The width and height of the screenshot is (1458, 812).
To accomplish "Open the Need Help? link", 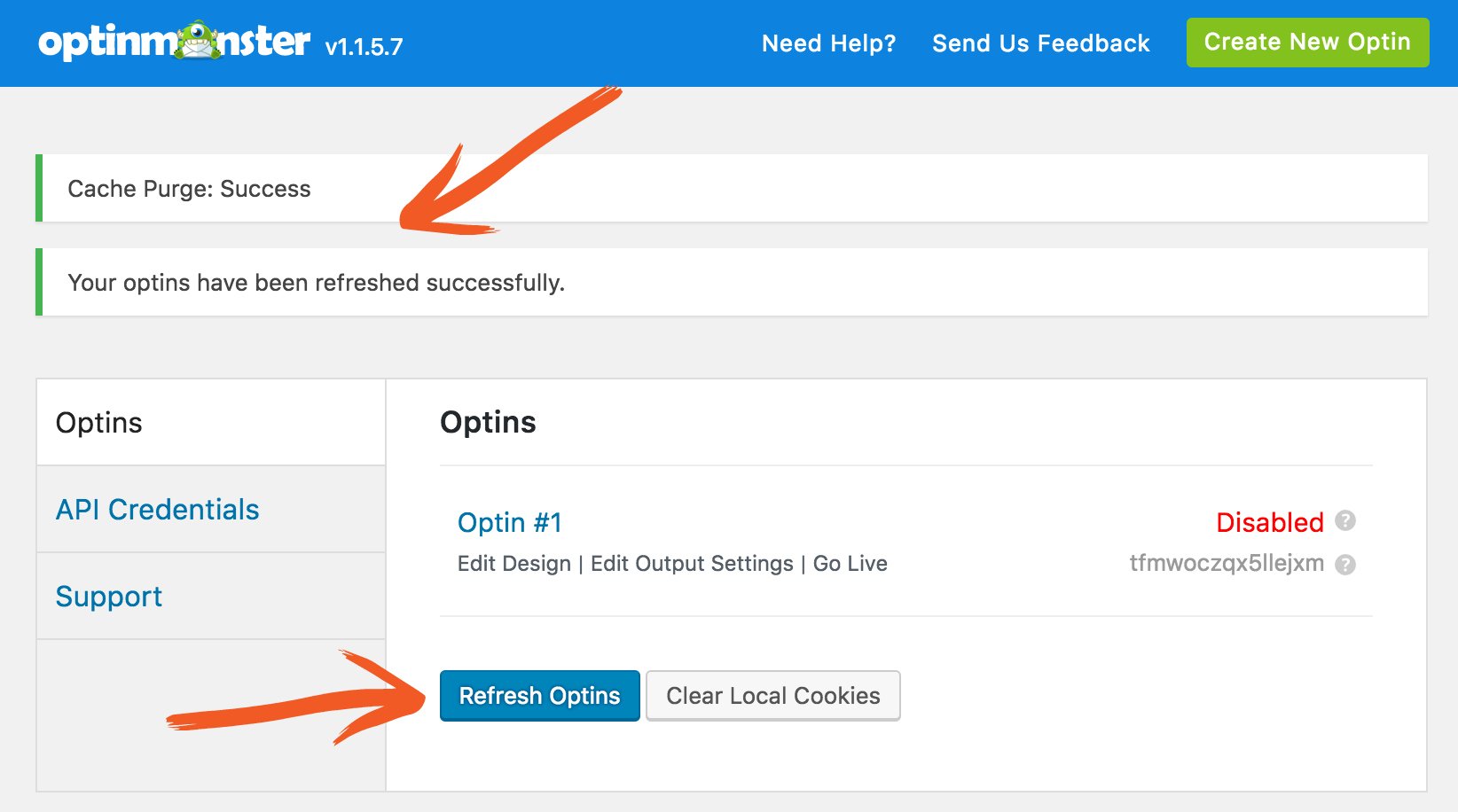I will coord(828,43).
